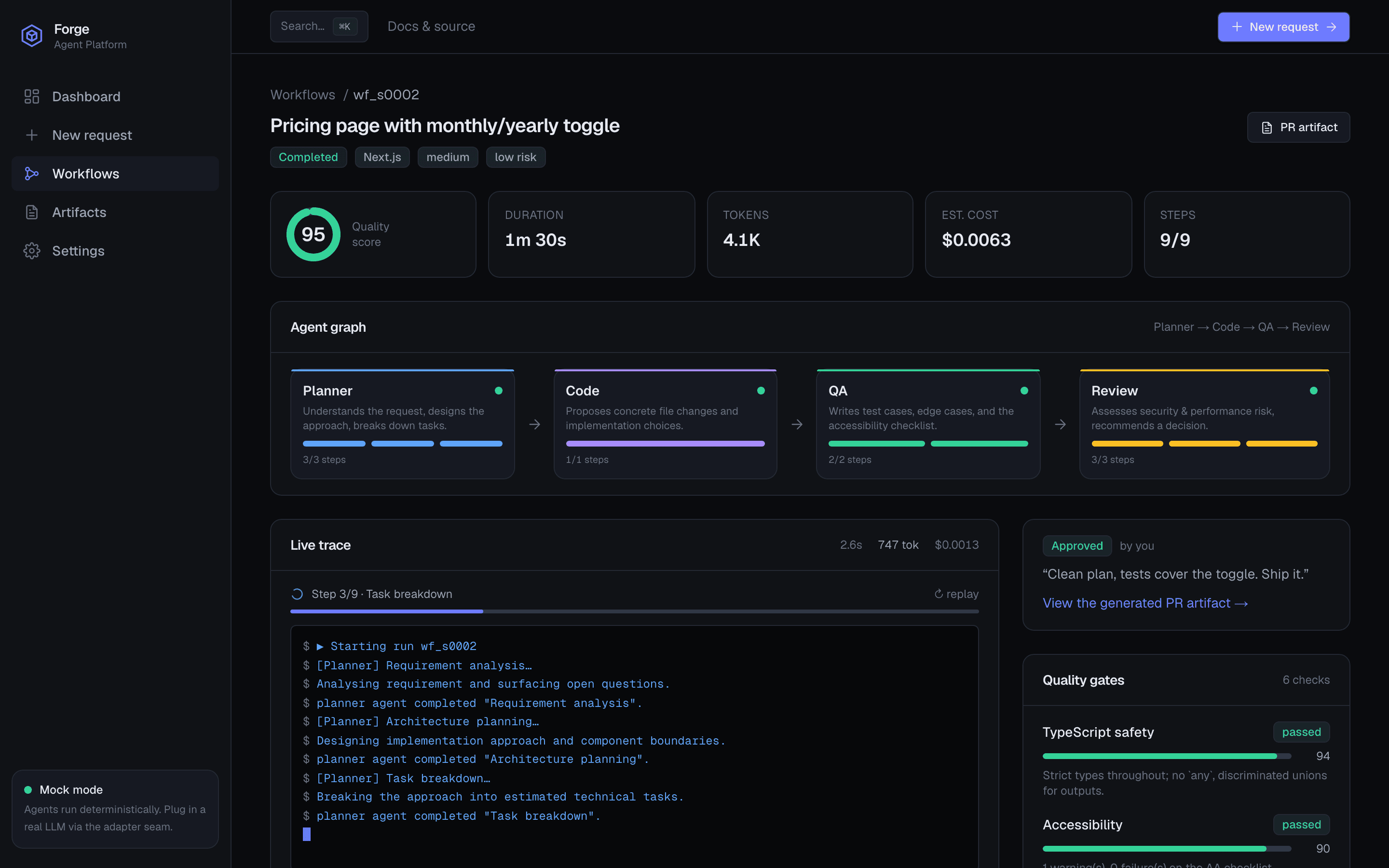Open the Docs & source link
This screenshot has height=868, width=1389.
click(x=431, y=27)
